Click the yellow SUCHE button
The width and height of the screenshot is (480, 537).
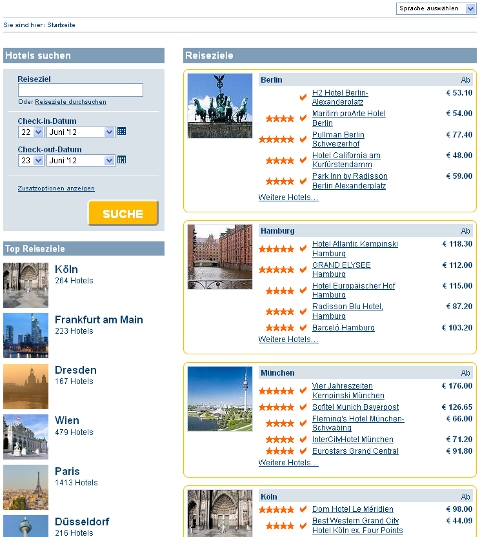pos(123,213)
